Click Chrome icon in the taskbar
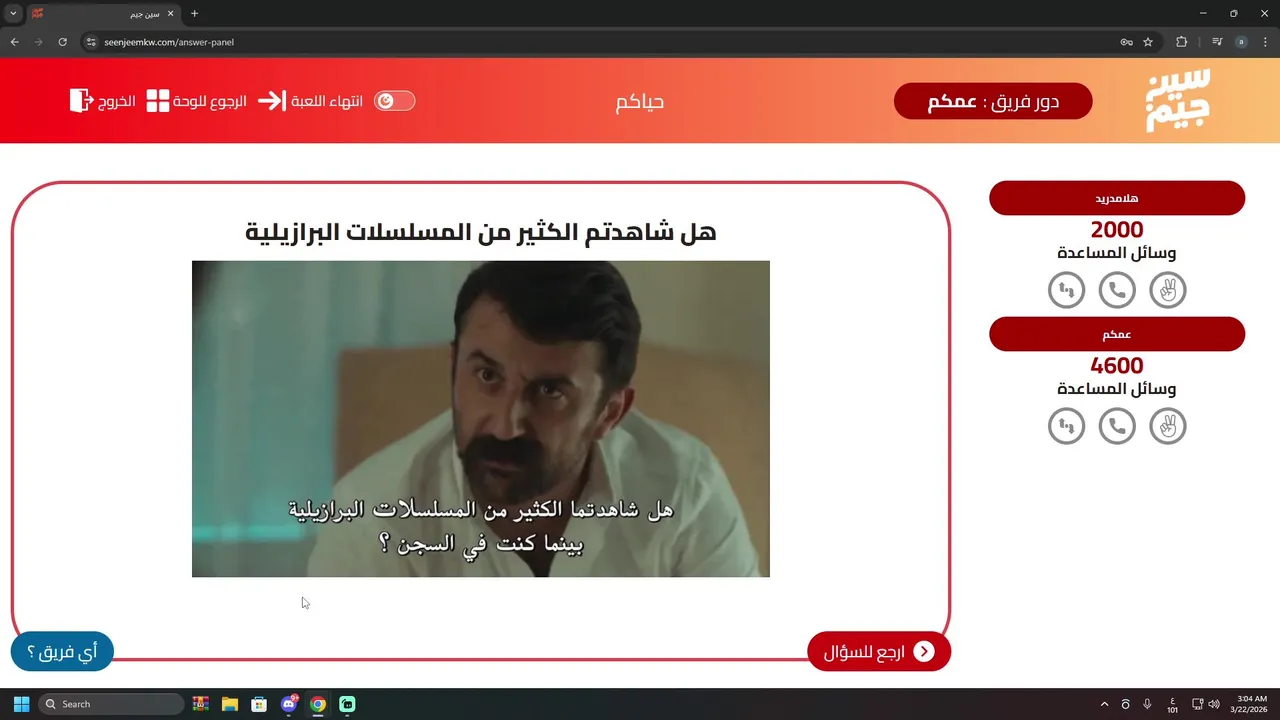1280x720 pixels. tap(317, 704)
